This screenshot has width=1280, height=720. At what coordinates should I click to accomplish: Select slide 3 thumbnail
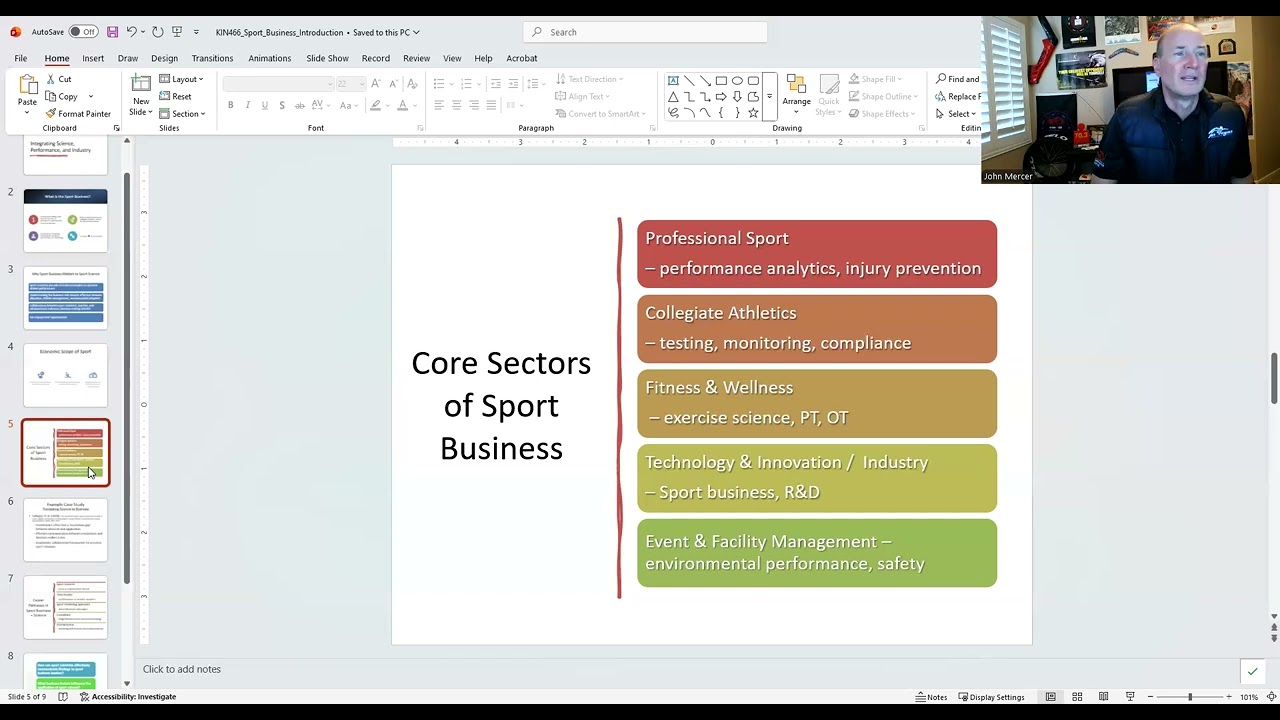pos(65,297)
